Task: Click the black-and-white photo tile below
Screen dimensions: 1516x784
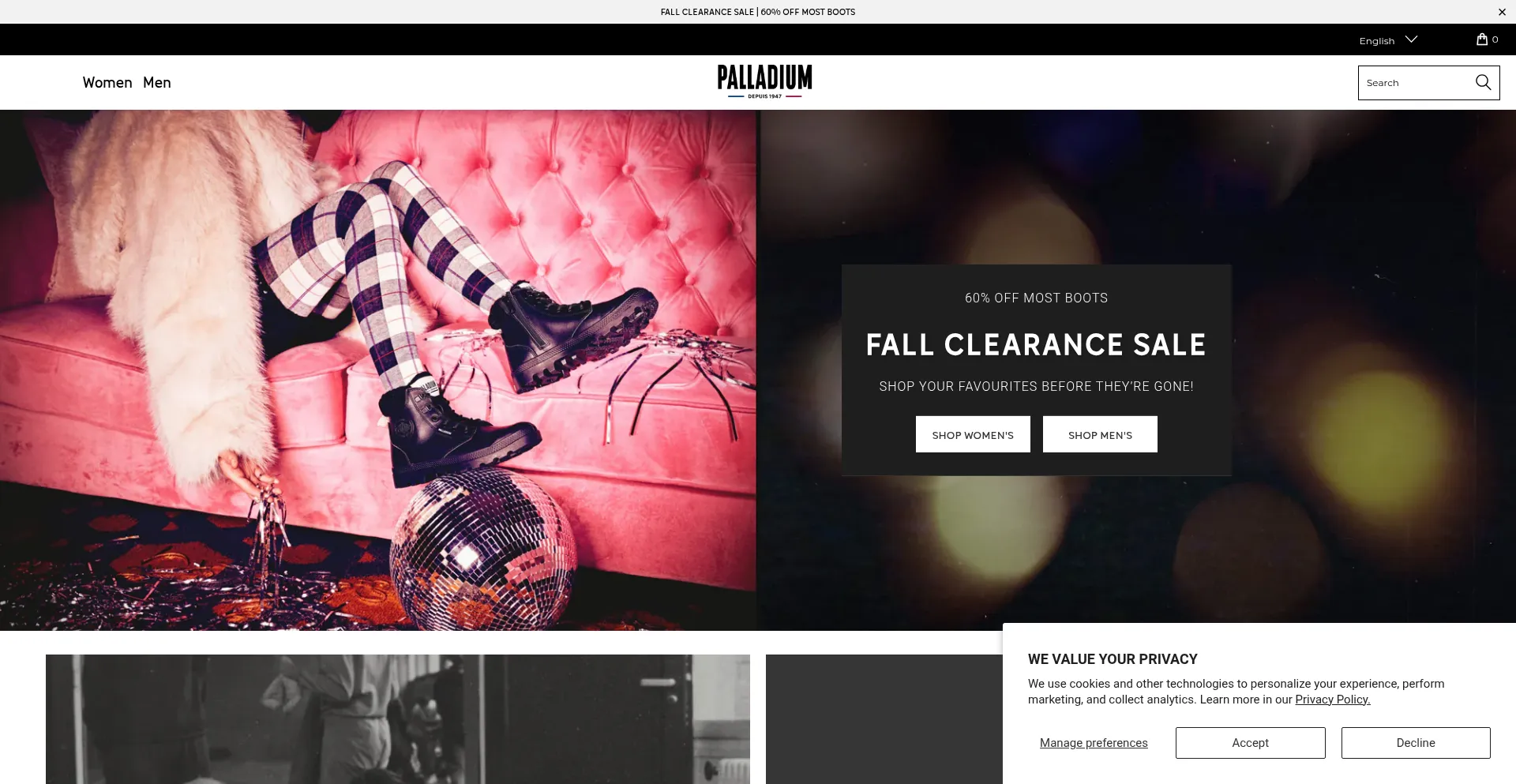Action: pyautogui.click(x=398, y=719)
